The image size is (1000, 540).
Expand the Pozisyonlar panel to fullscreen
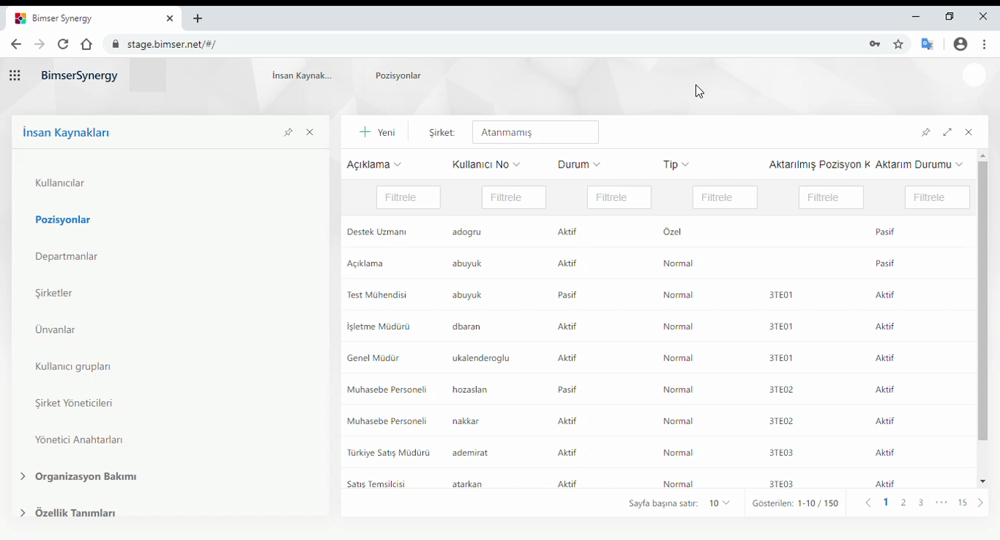tap(947, 132)
